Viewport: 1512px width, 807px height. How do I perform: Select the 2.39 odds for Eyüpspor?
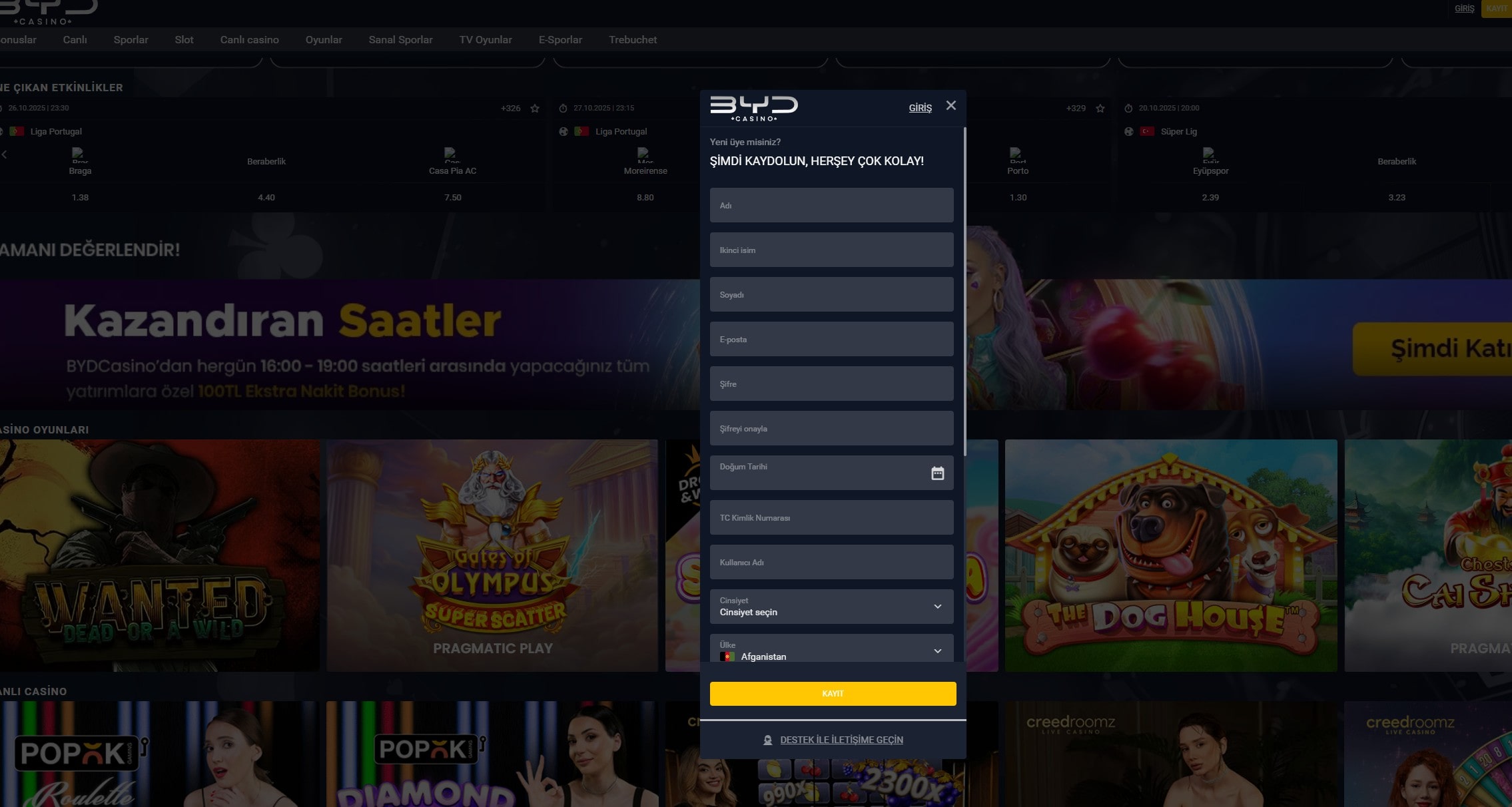point(1210,198)
